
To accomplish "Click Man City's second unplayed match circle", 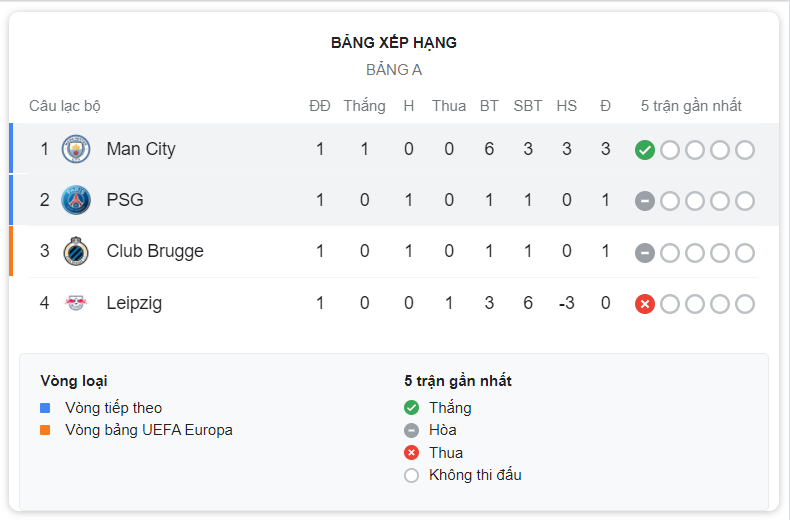I will pos(695,150).
